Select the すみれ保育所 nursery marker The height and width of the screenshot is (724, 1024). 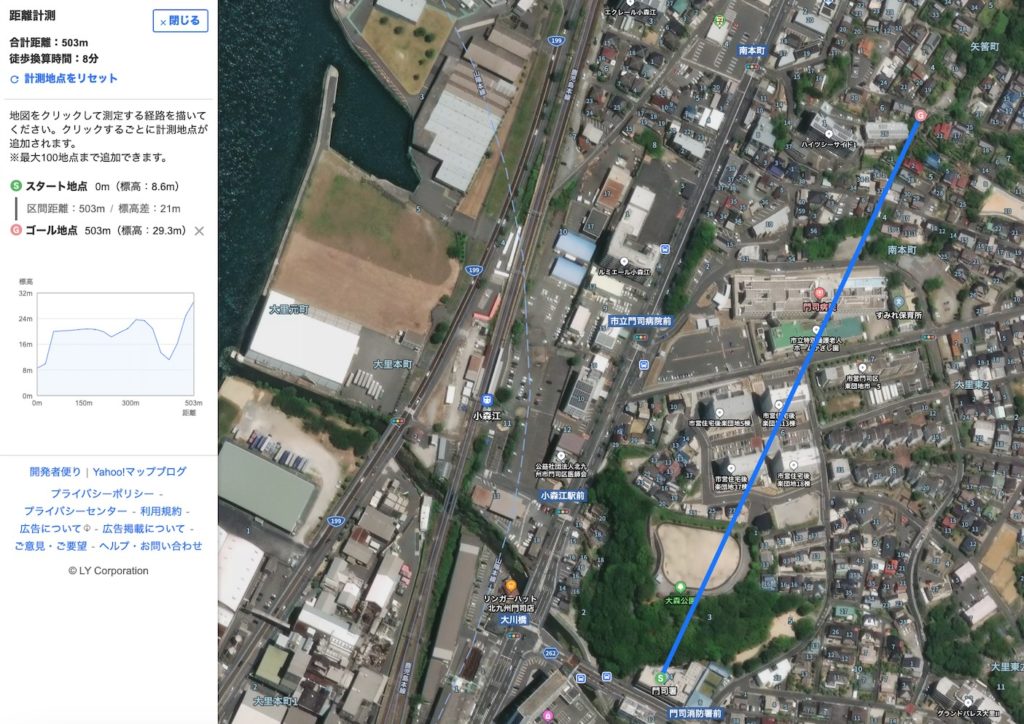899,303
